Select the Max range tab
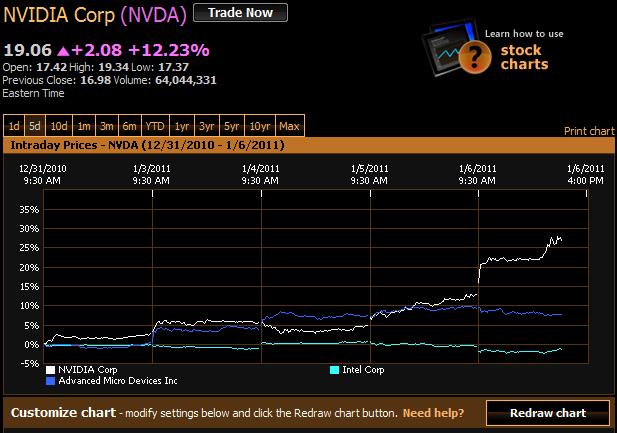Image resolution: width=617 pixels, height=433 pixels. tap(290, 126)
